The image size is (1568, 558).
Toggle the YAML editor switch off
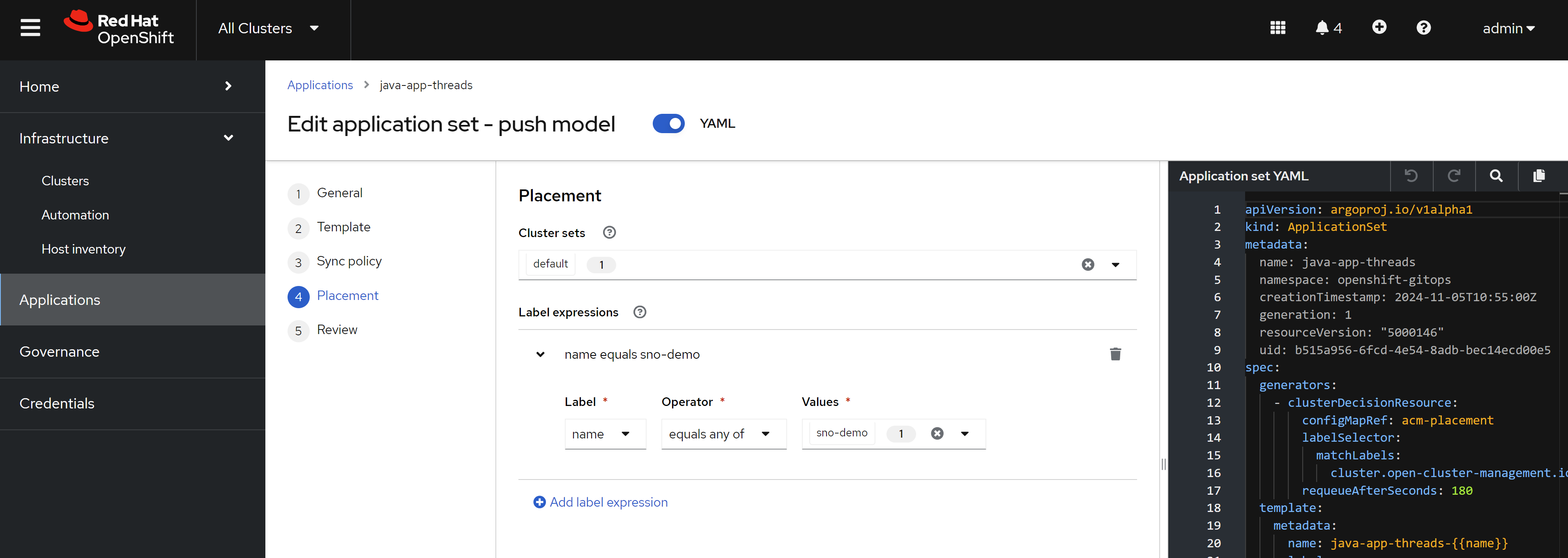click(668, 124)
